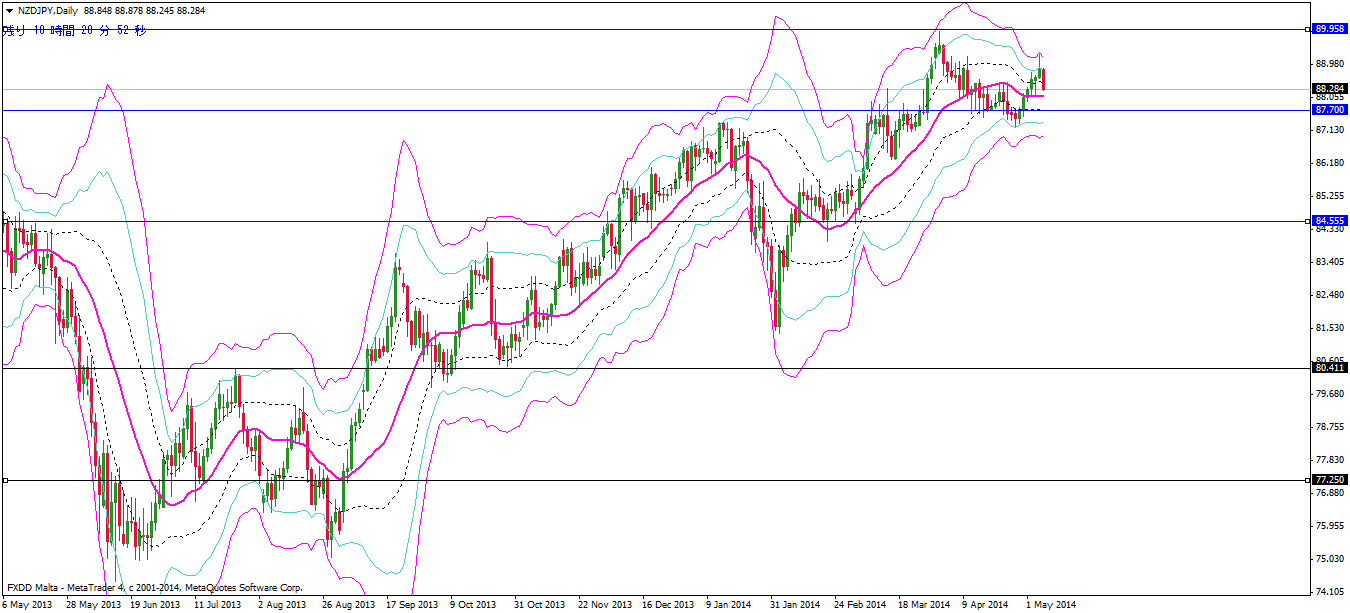Click the 31 Jan 2014 date label
This screenshot has height=613, width=1350.
pos(797,605)
